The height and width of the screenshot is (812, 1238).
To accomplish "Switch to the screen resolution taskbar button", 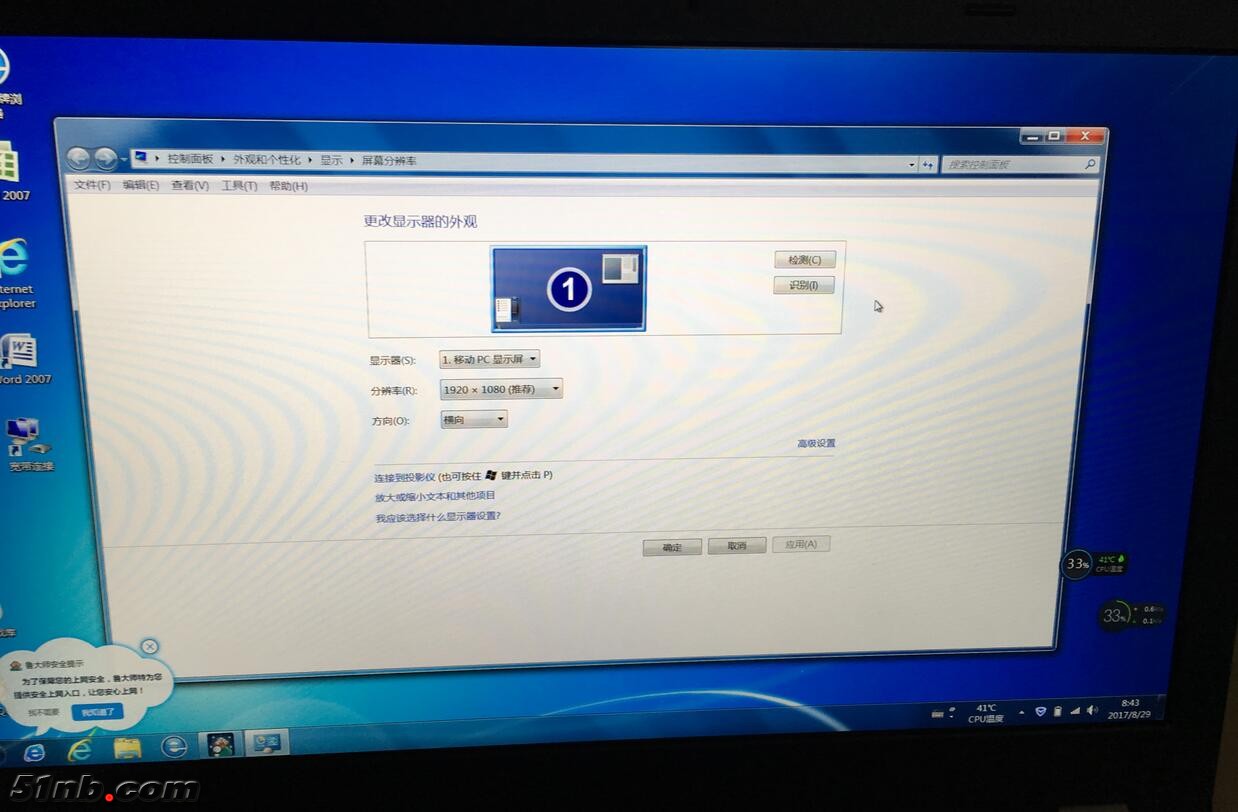I will point(267,742).
